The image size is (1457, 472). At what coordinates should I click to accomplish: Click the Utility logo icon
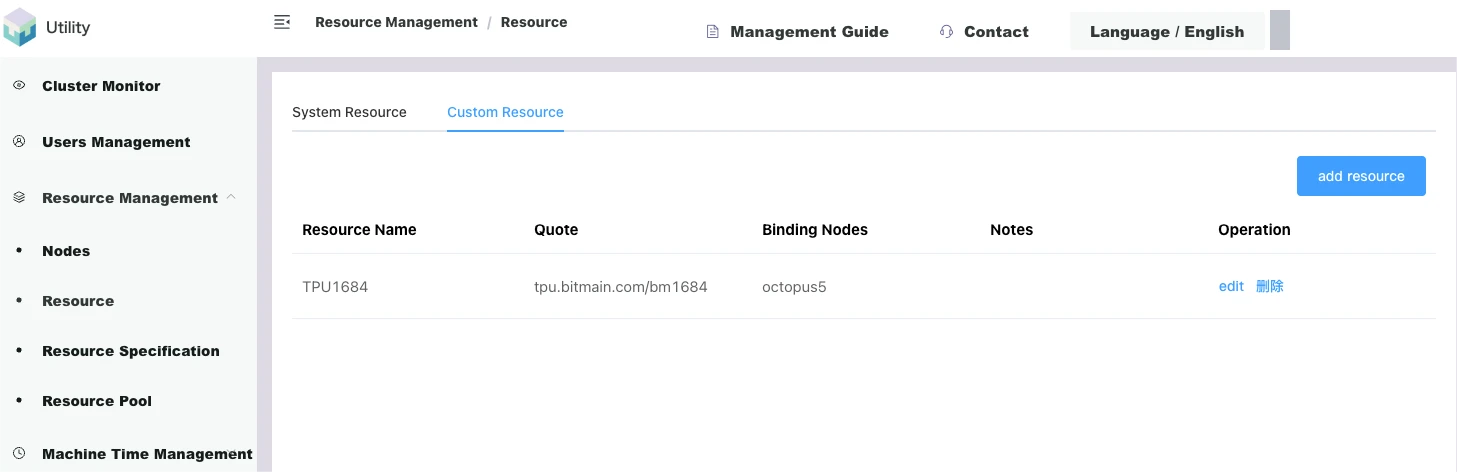point(20,28)
